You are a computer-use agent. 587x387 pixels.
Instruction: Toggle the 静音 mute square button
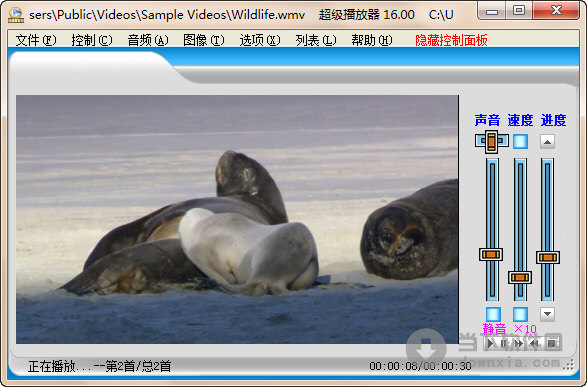[x=493, y=314]
